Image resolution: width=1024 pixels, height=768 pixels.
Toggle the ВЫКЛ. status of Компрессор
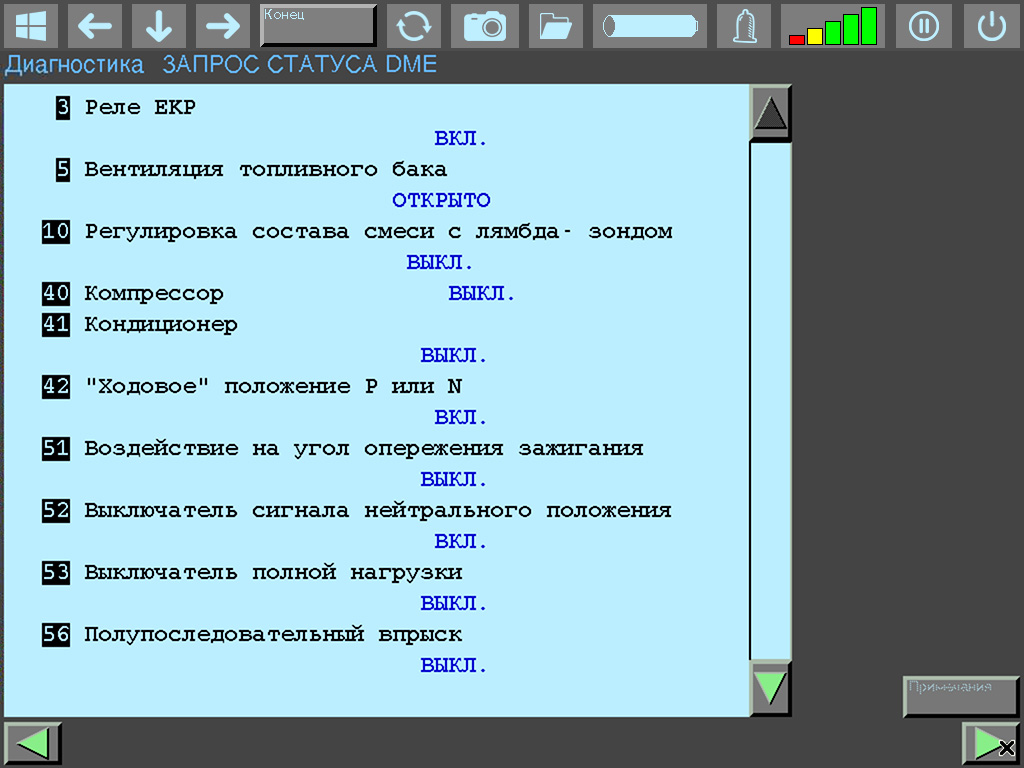(x=482, y=293)
